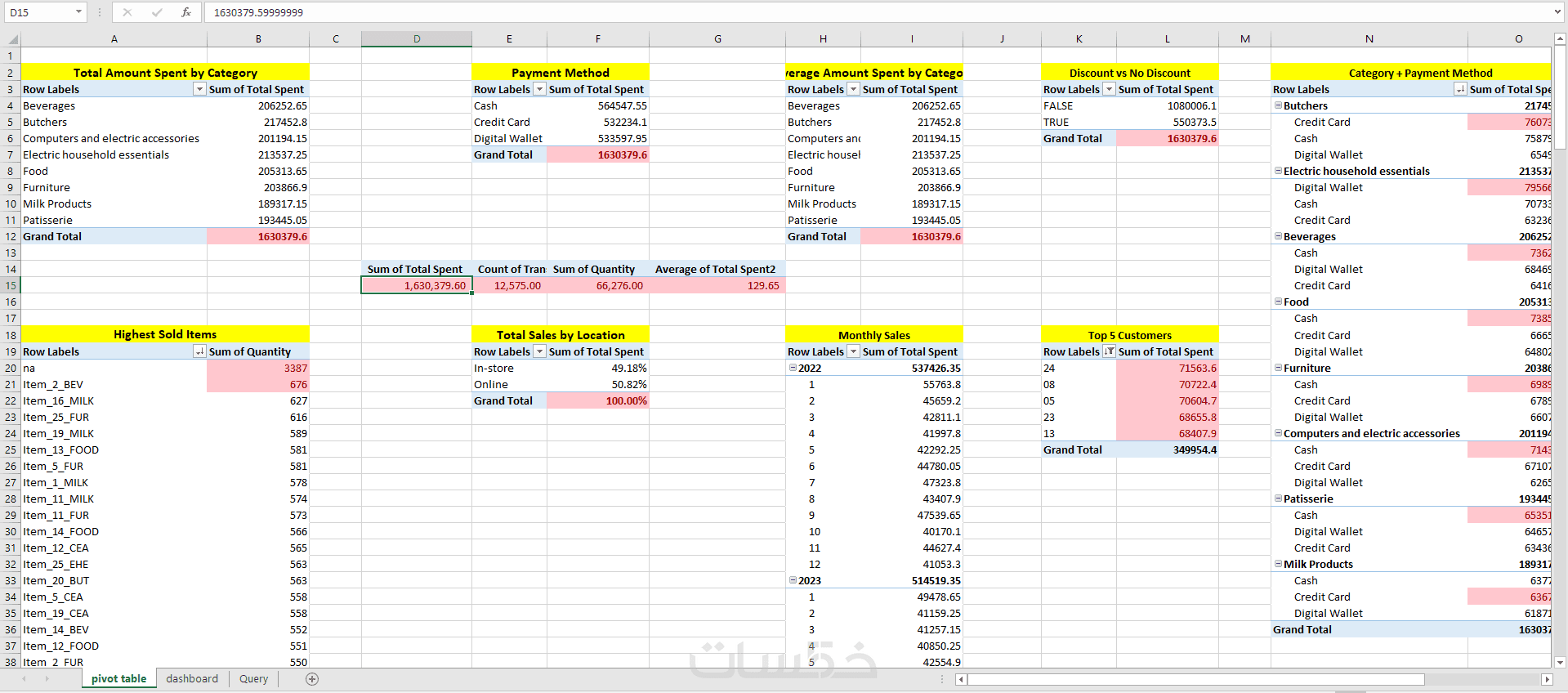Open Row Labels filter in Average Amount table
Screen dimensions: 1568x693
click(853, 89)
